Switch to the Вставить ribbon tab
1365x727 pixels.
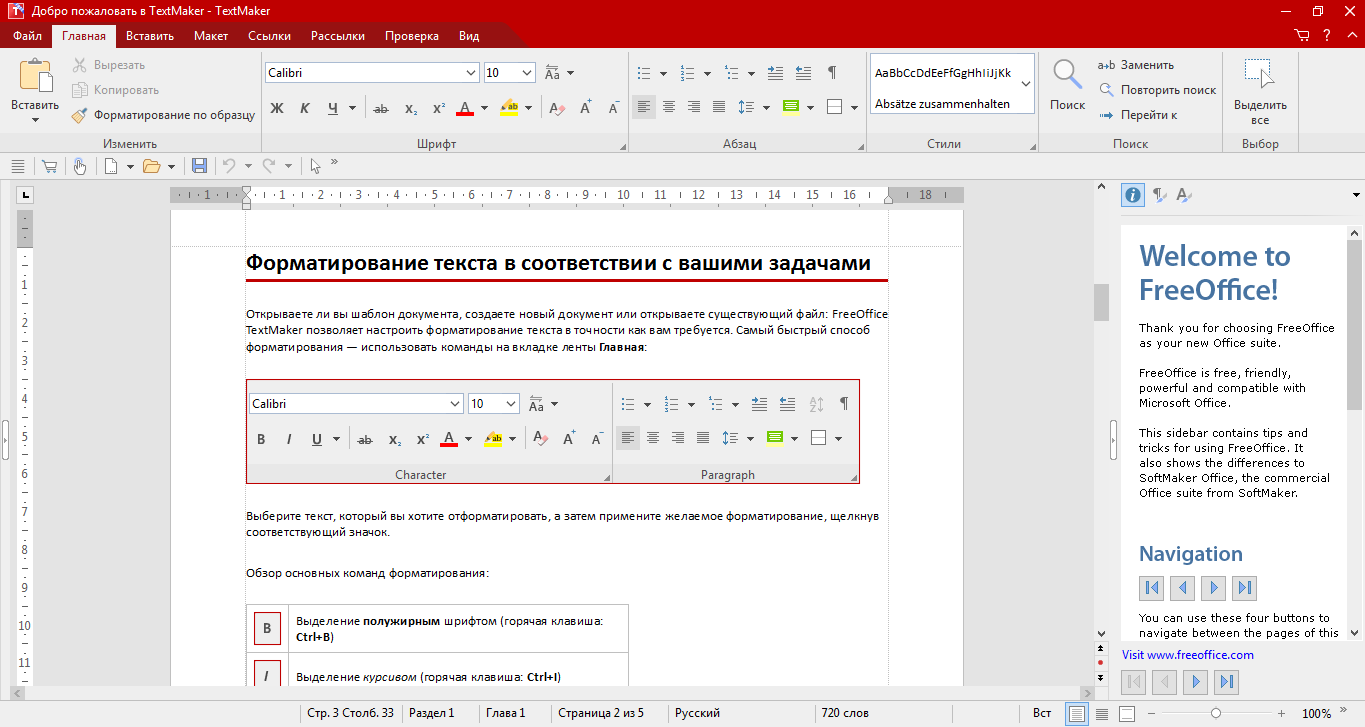coord(150,36)
